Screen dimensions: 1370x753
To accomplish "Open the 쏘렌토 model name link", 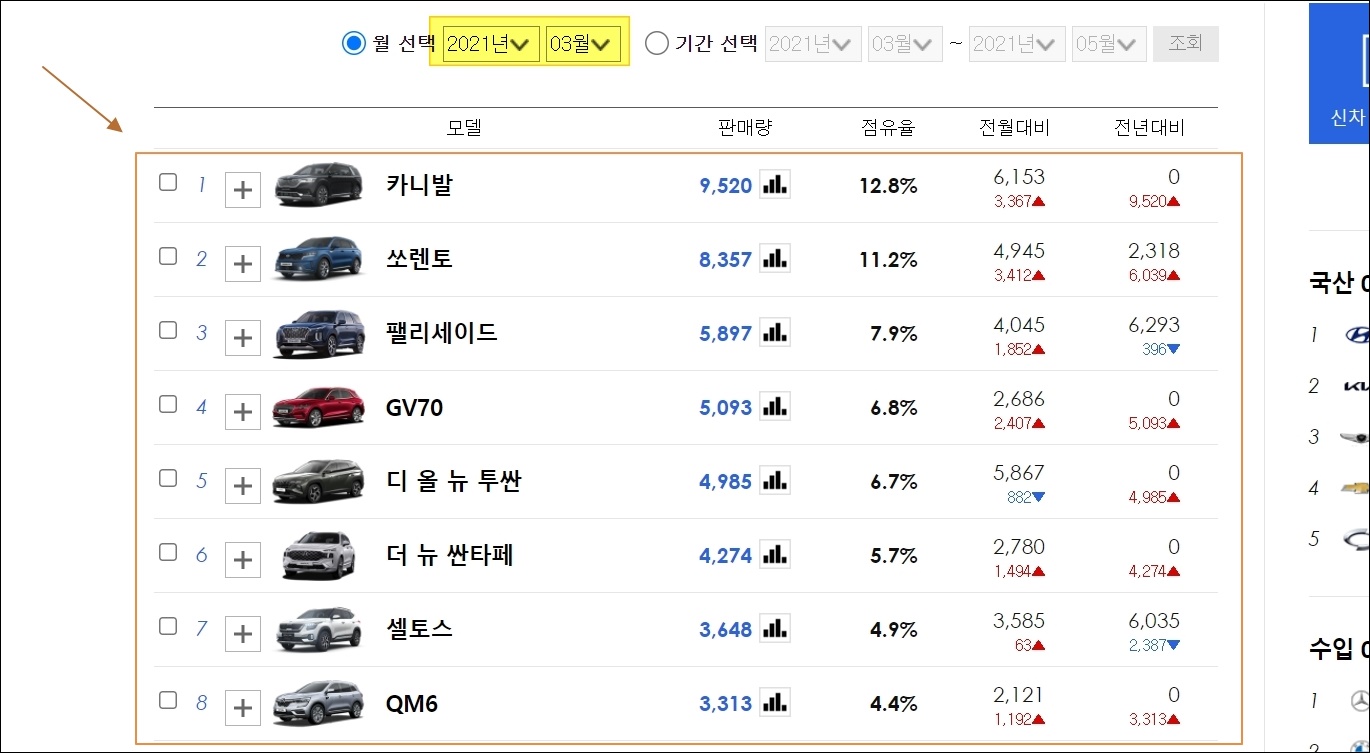I will pos(419,259).
